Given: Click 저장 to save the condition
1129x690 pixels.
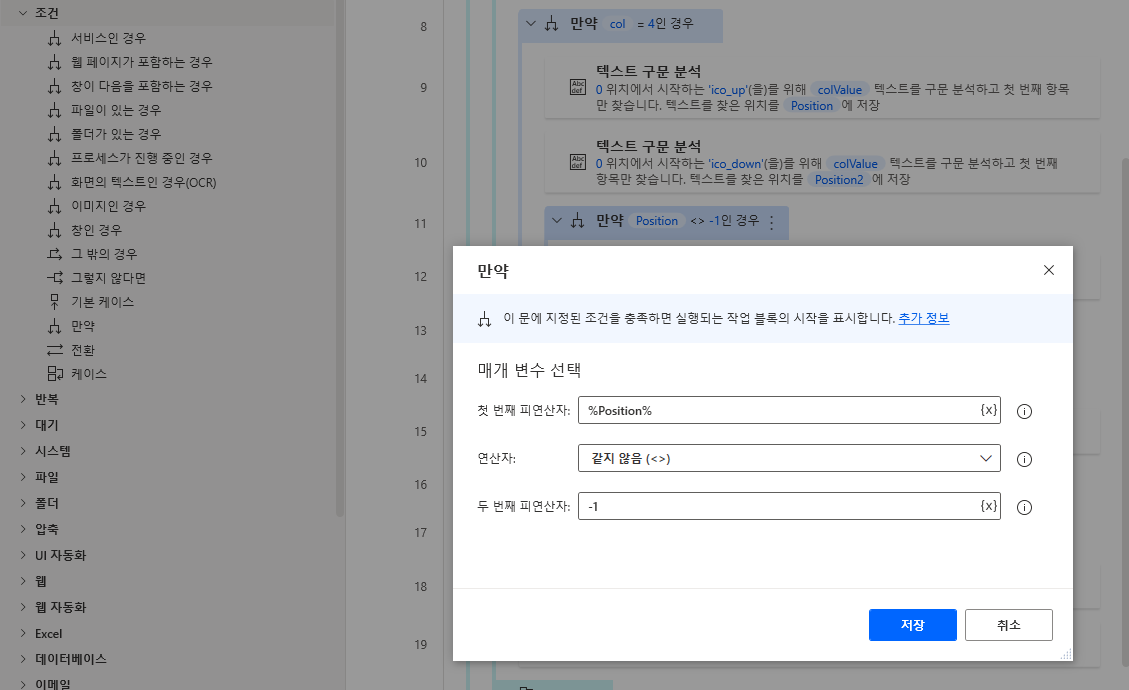Looking at the screenshot, I should 912,624.
